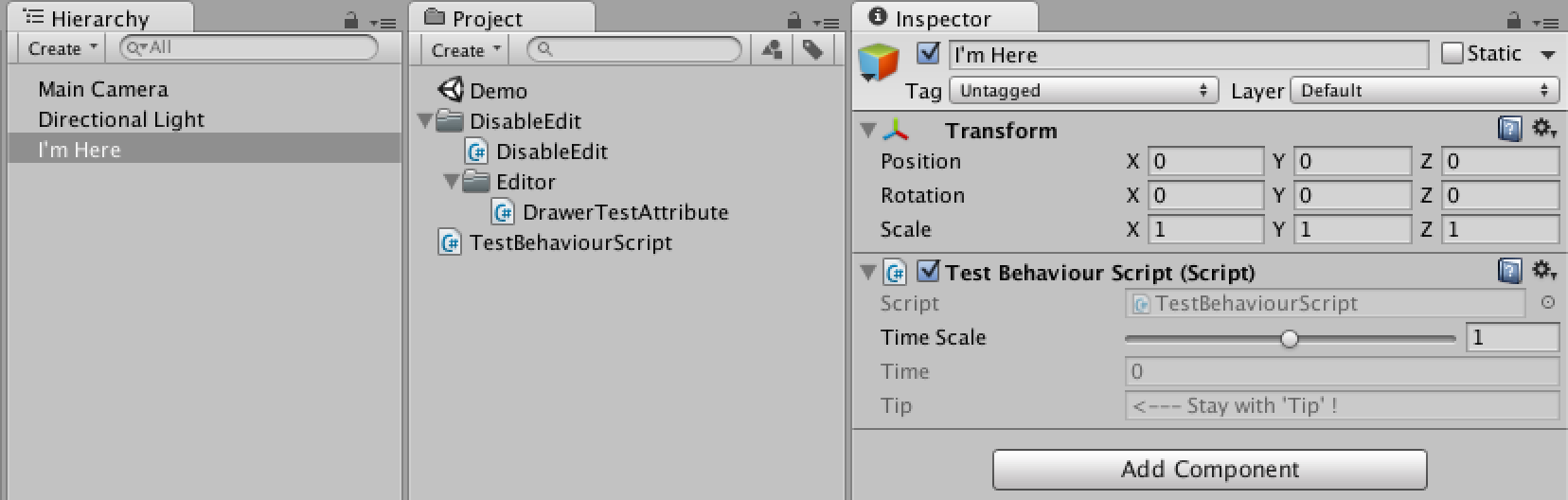Toggle the I'm Here active checkbox
The height and width of the screenshot is (500, 1568).
[x=929, y=54]
